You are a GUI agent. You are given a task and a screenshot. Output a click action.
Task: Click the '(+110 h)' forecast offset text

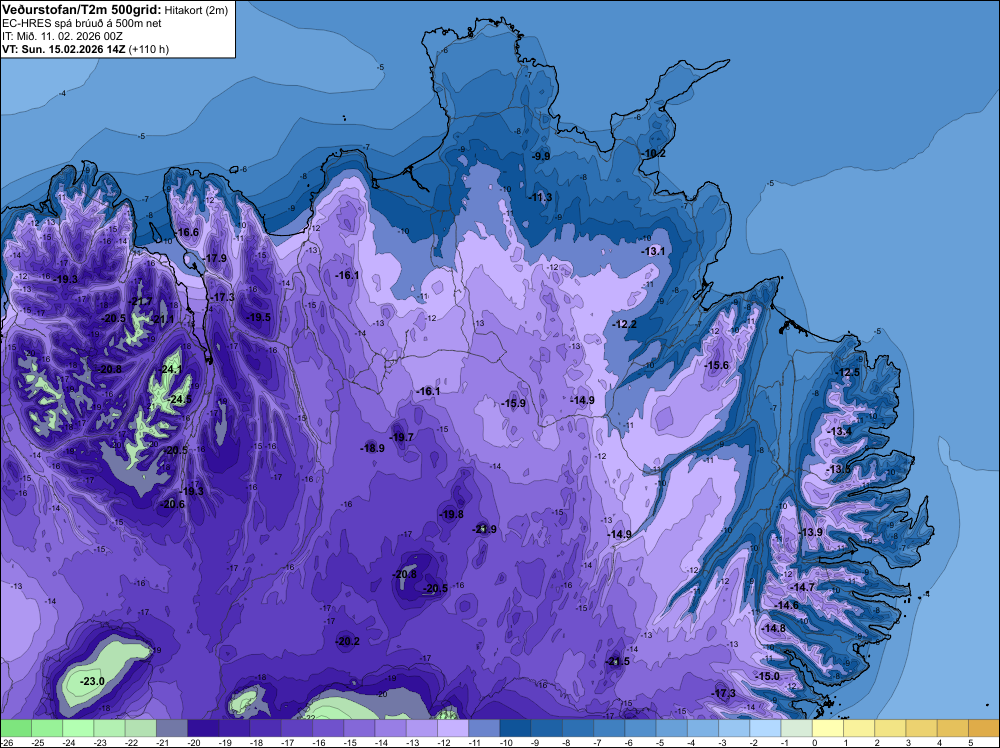click(x=149, y=49)
